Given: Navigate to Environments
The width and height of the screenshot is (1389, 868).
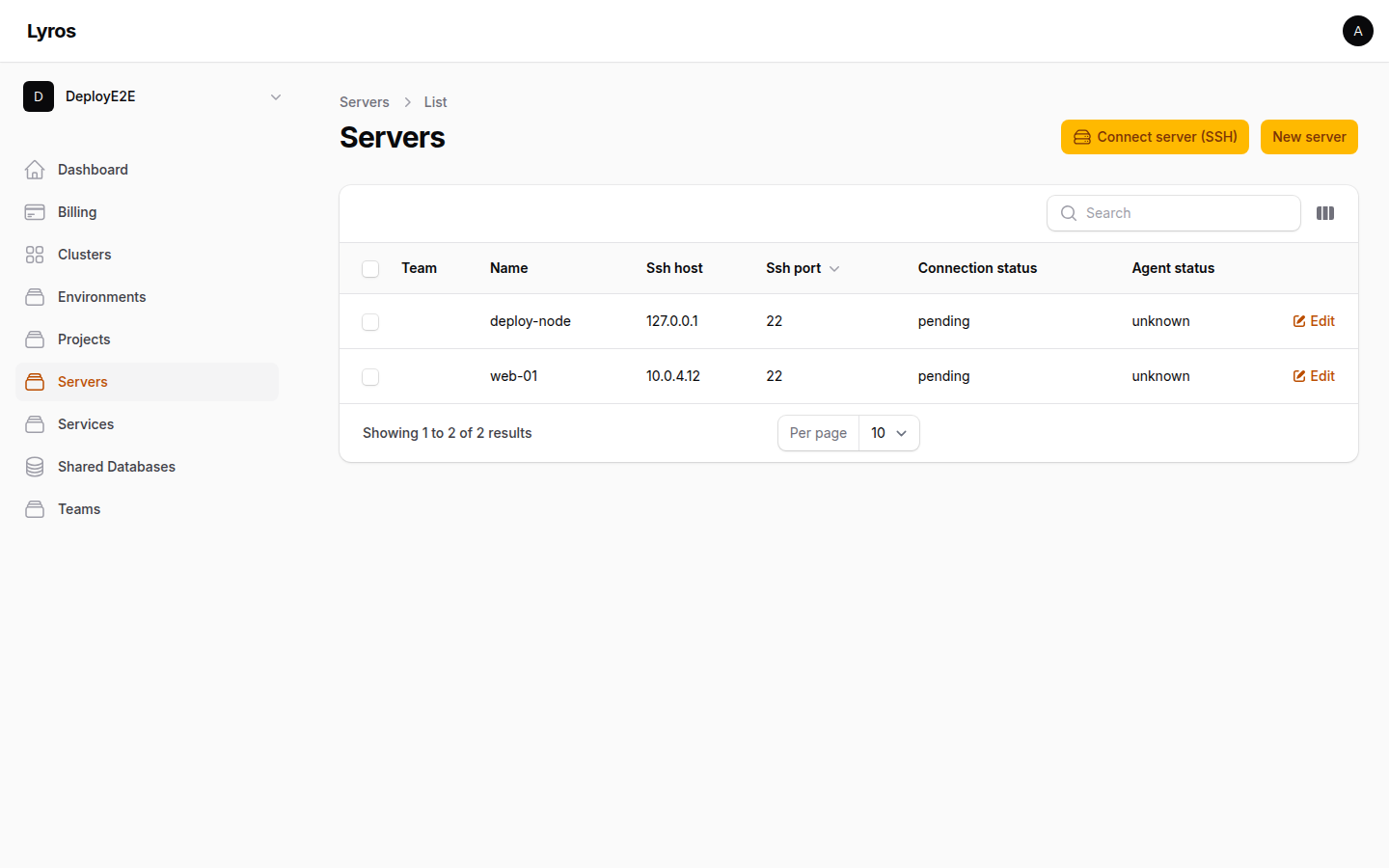Looking at the screenshot, I should point(147,297).
